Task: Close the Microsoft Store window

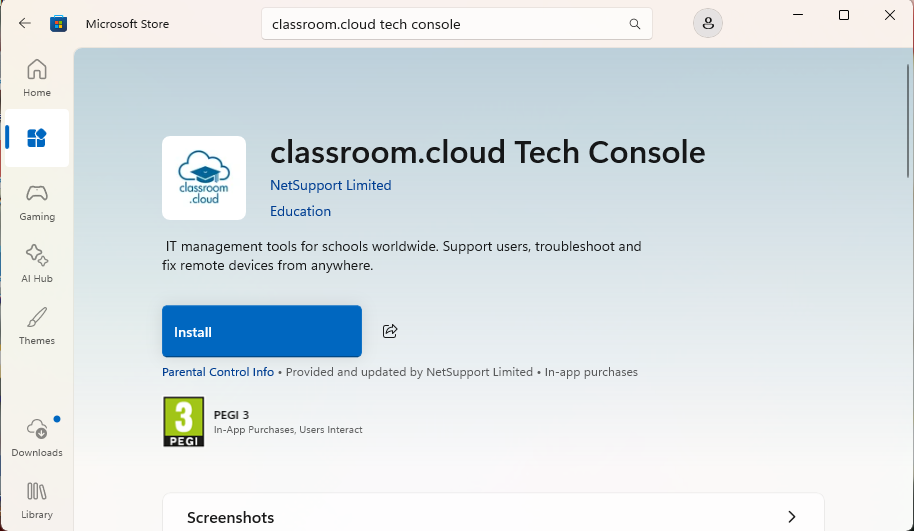Action: 890,15
